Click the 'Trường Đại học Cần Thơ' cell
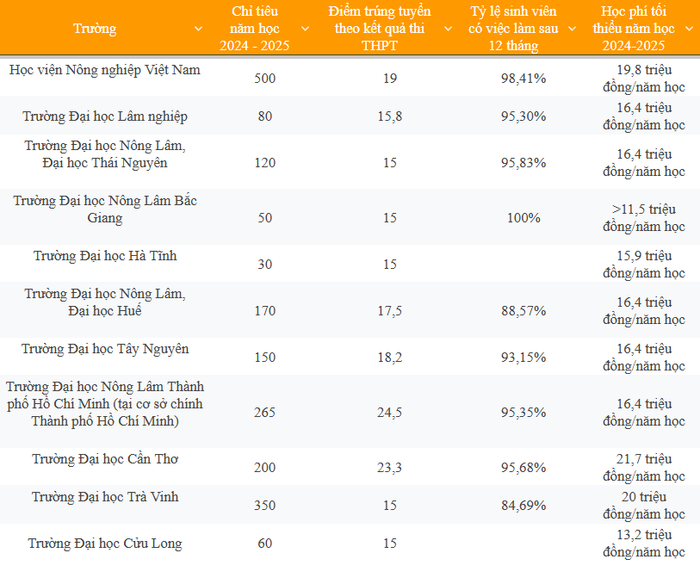Screen dimensions: 700x561 click(105, 459)
